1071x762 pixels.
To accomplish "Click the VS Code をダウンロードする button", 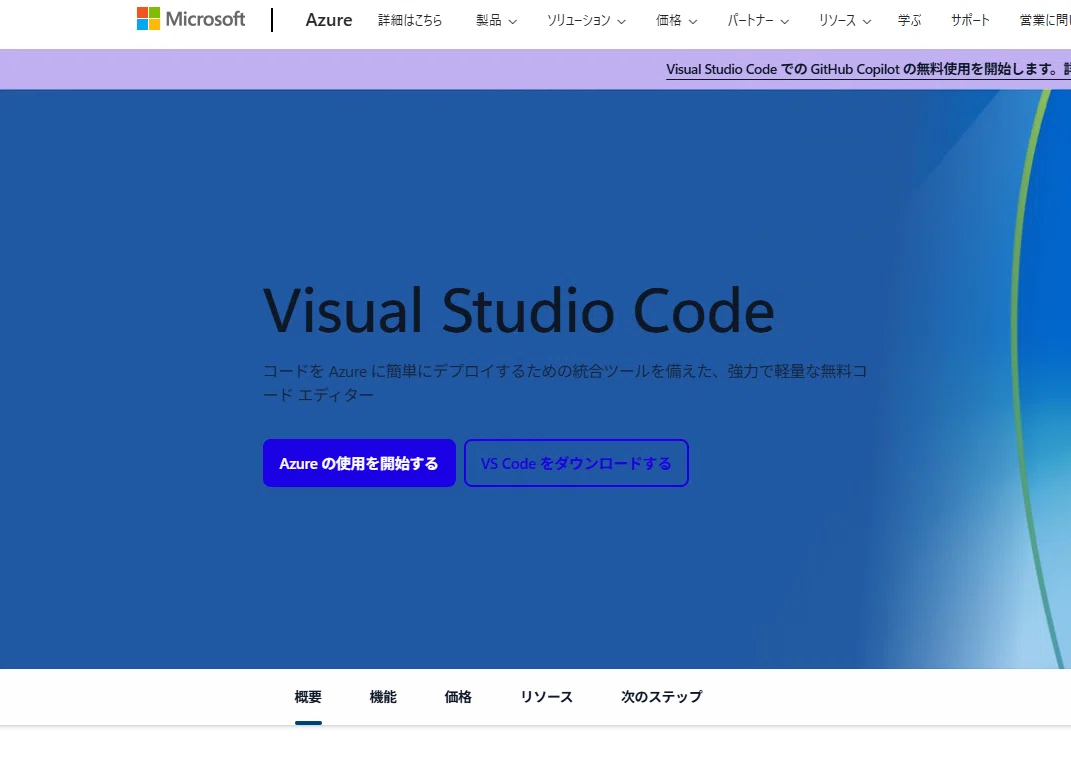I will point(576,463).
